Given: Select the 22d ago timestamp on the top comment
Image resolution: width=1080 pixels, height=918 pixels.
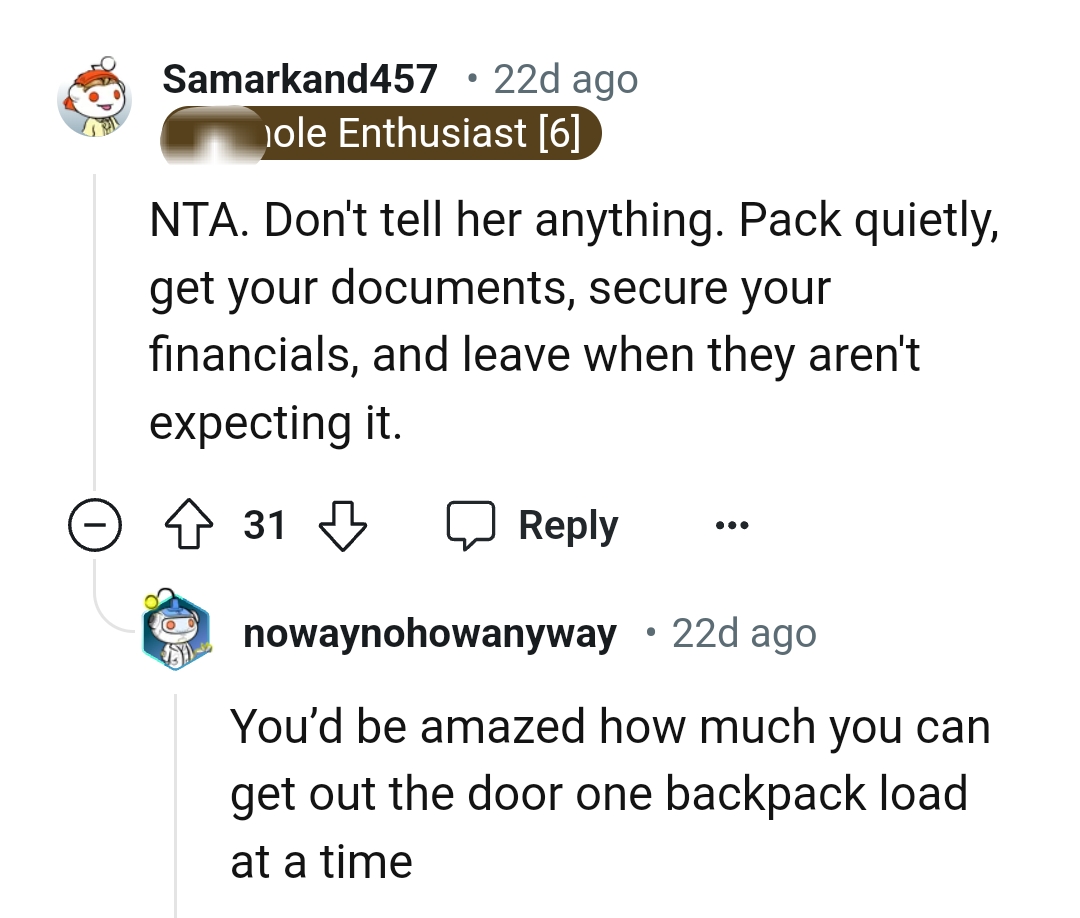Looking at the screenshot, I should click(565, 78).
